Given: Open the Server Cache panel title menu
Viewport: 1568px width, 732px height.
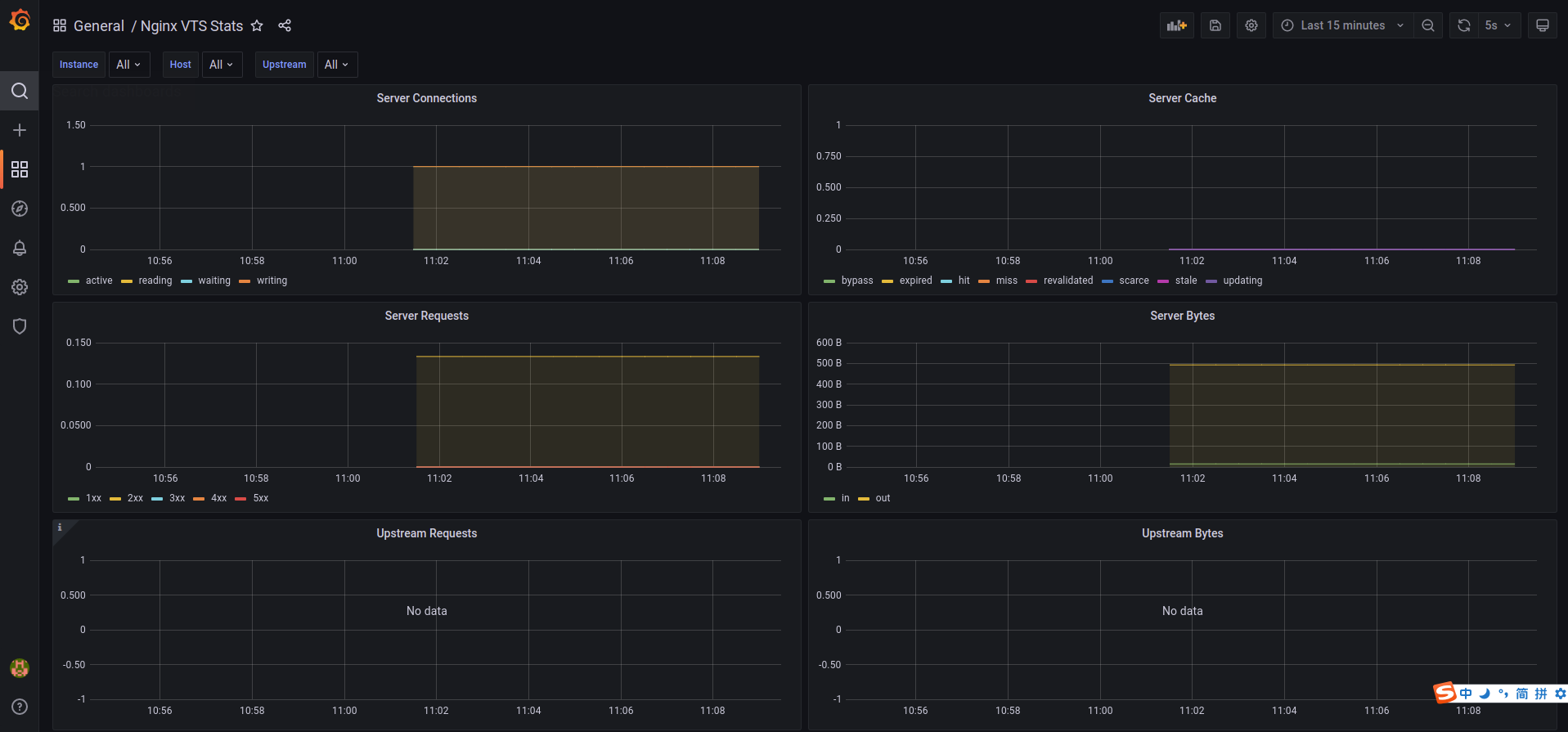Looking at the screenshot, I should tap(1182, 98).
